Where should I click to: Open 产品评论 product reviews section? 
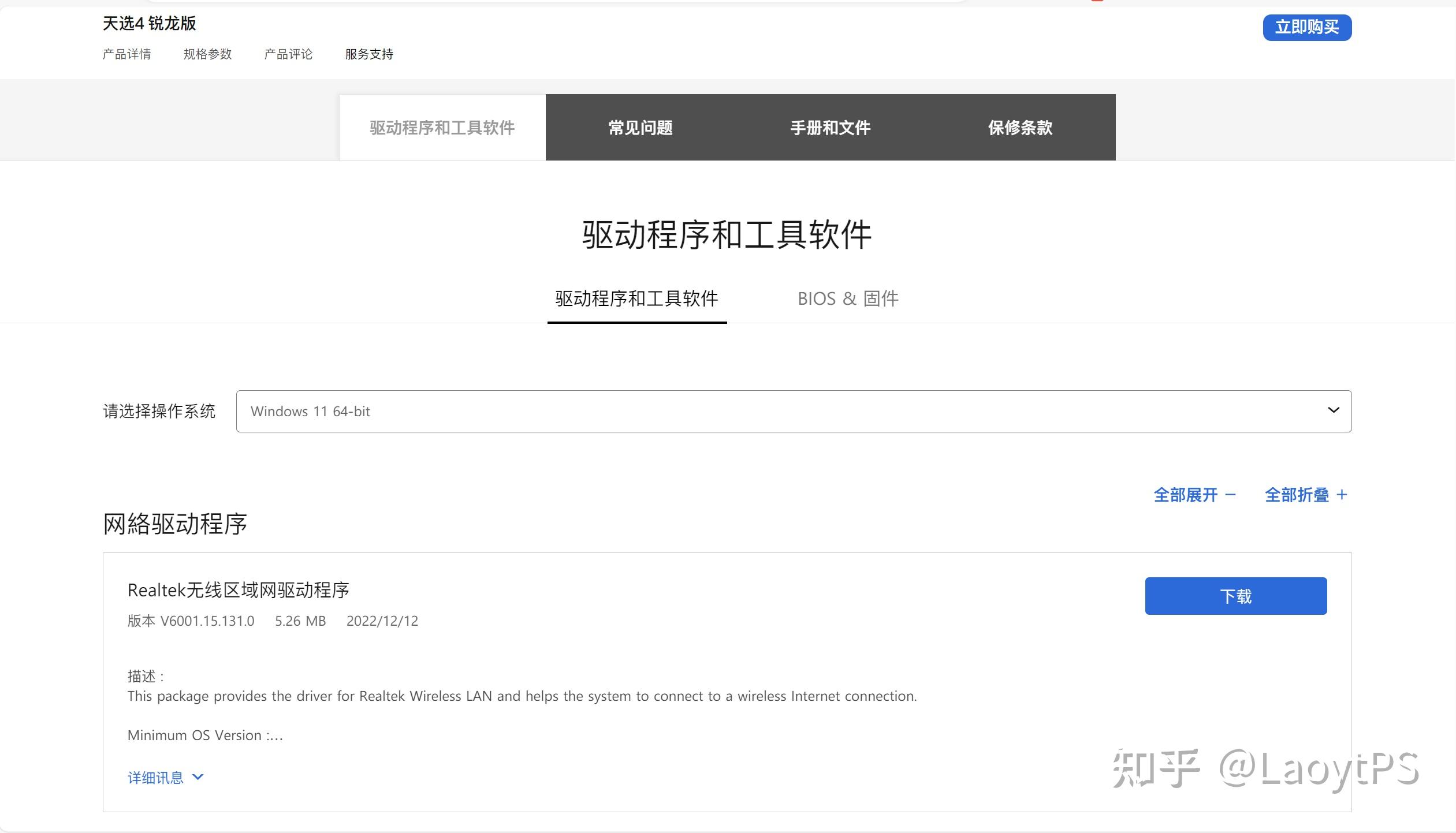click(288, 54)
